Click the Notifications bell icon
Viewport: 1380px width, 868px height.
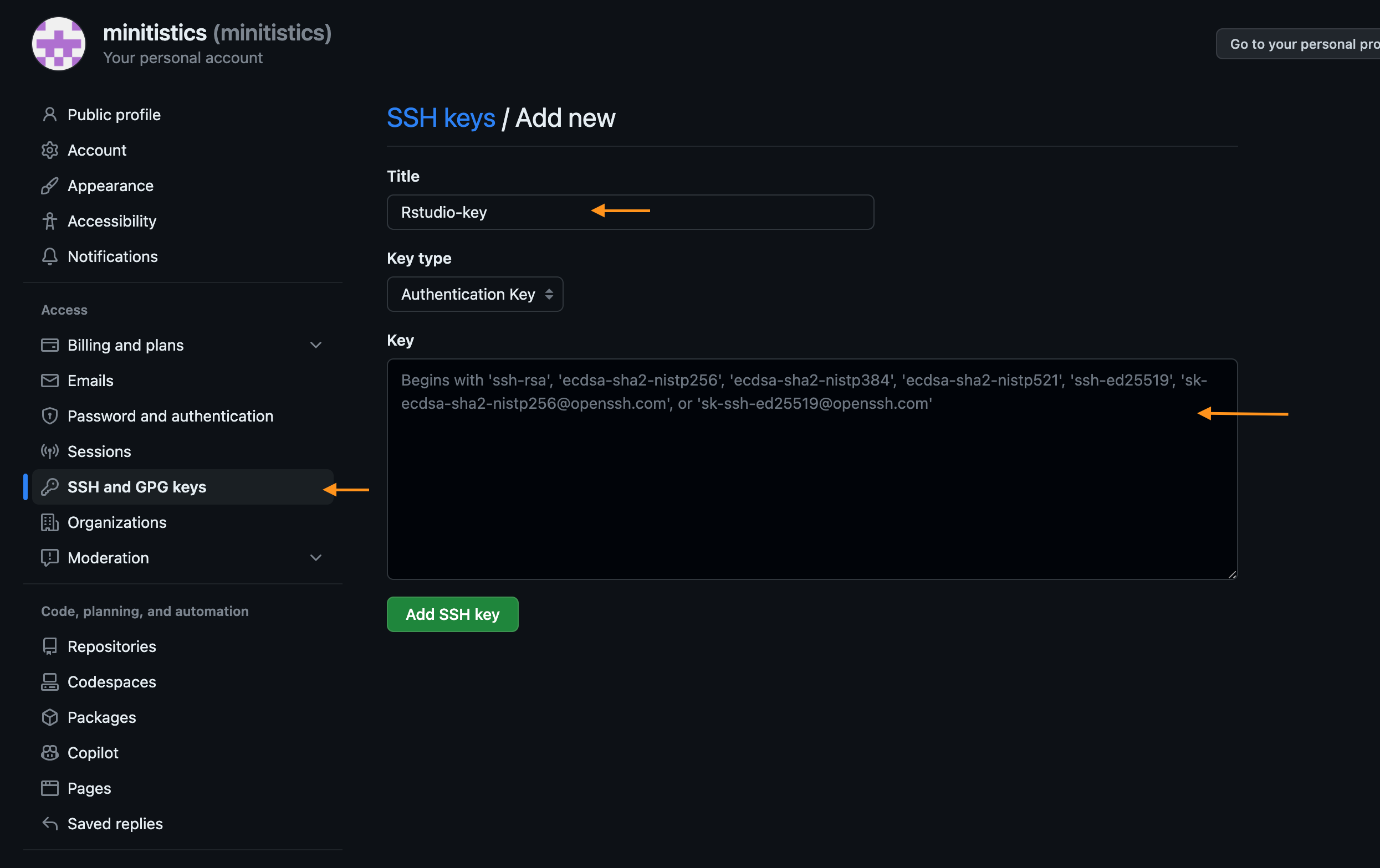point(50,256)
